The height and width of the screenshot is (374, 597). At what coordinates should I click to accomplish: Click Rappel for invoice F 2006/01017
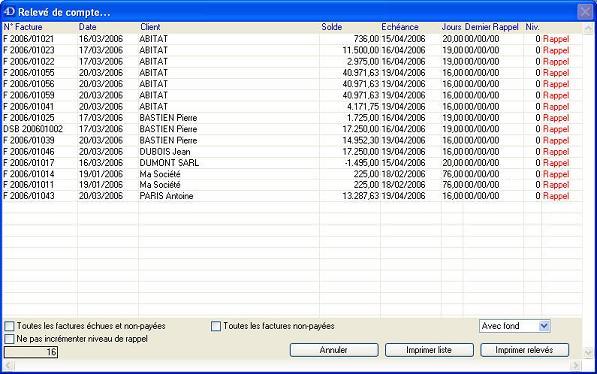(556, 163)
